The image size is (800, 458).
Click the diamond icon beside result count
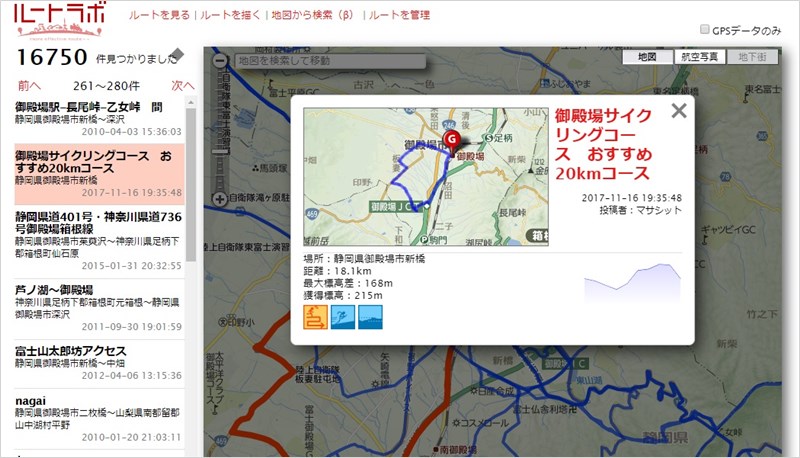178,54
